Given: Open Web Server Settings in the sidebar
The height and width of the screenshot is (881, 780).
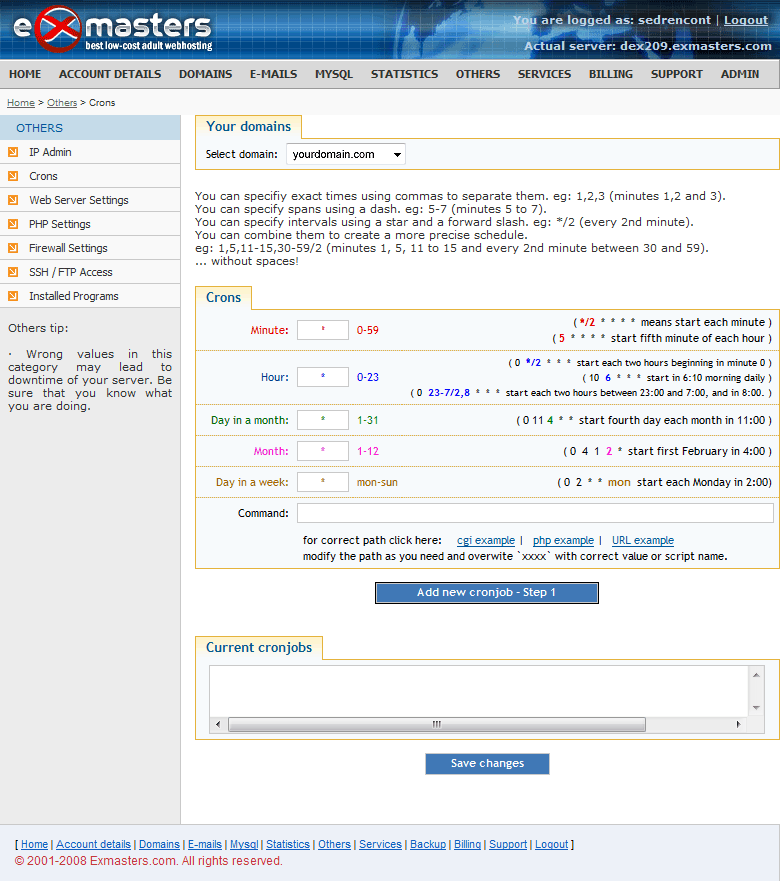Looking at the screenshot, I should coord(79,200).
